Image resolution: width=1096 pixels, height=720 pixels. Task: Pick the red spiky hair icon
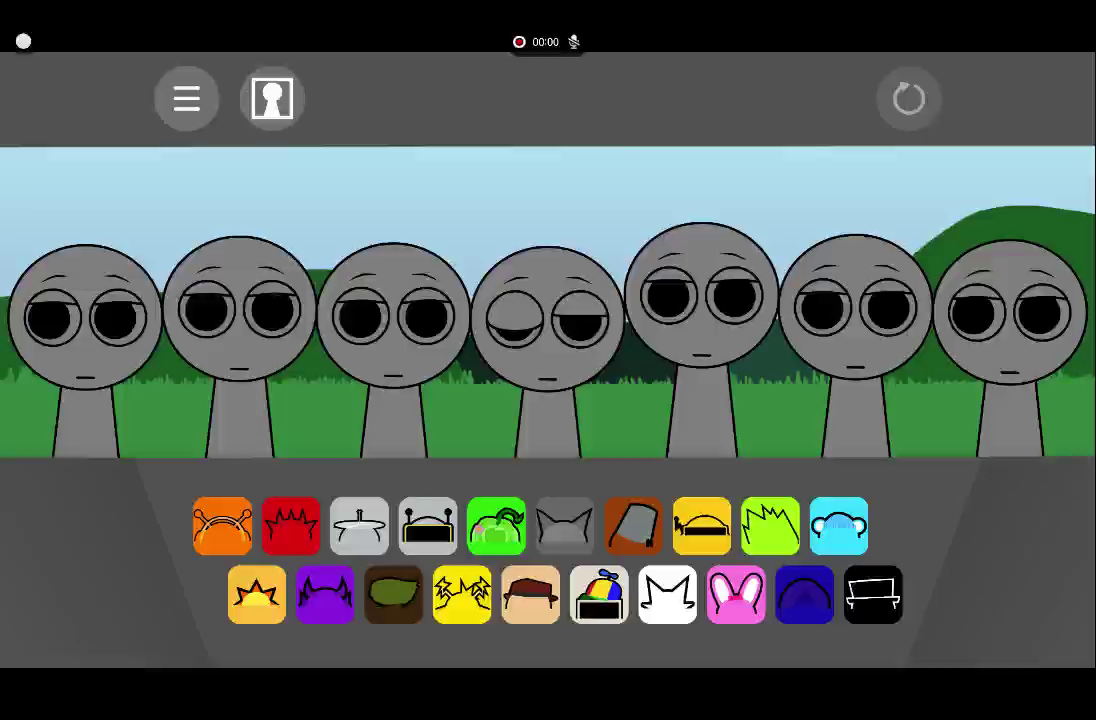click(x=291, y=526)
